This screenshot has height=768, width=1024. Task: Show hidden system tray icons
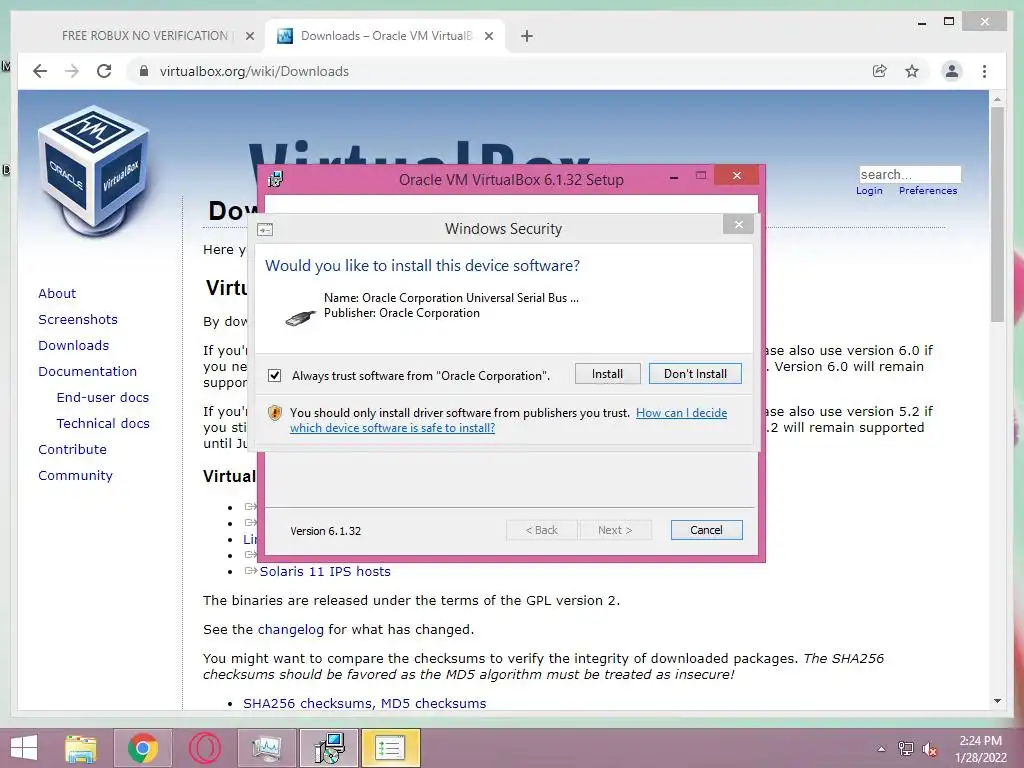click(882, 749)
